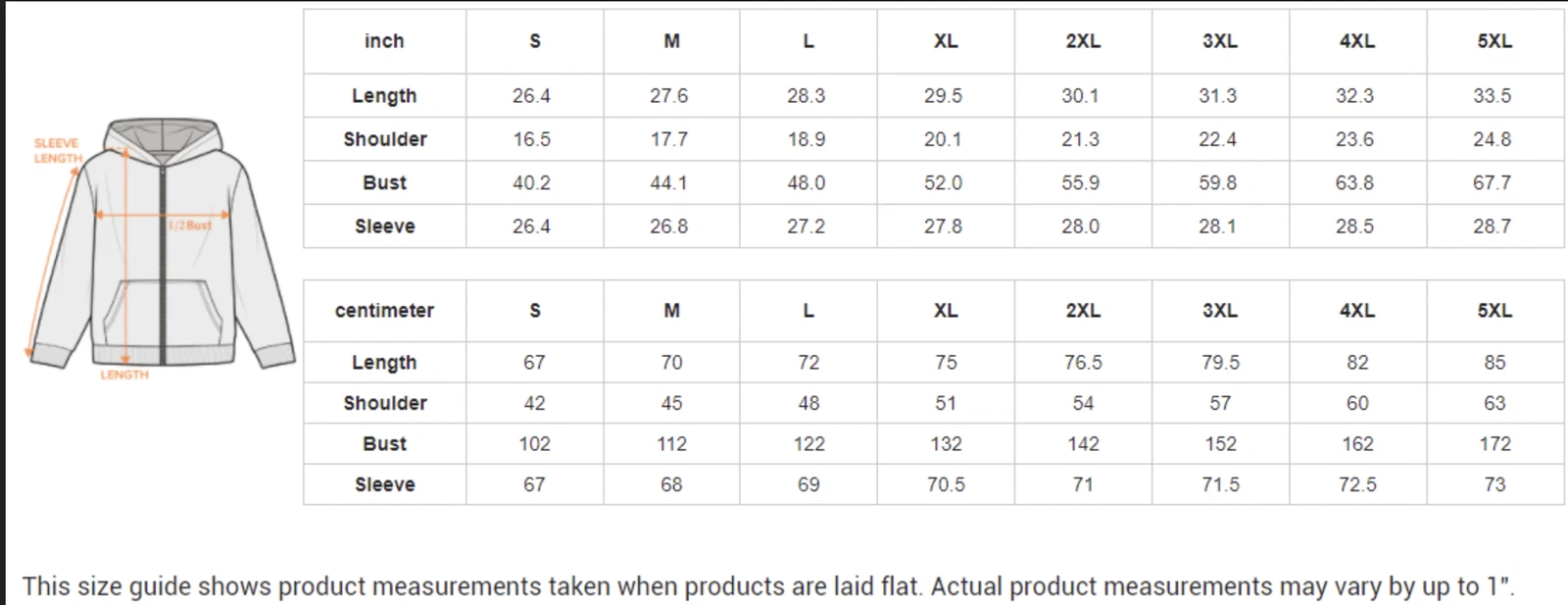Click the 112 bust value for size M
Viewport: 1568px width, 605px height.
tap(671, 444)
